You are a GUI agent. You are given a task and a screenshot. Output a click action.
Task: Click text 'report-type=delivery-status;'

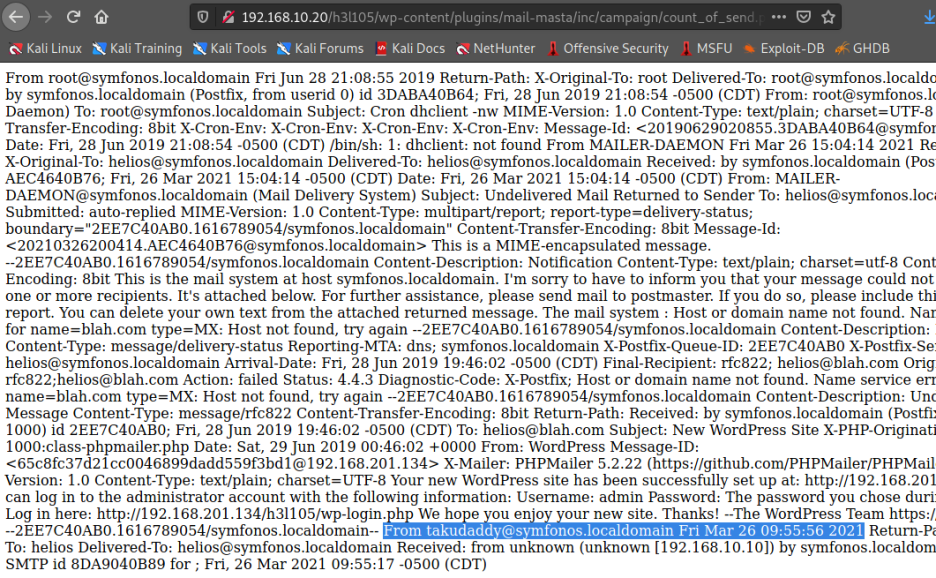click(x=651, y=212)
